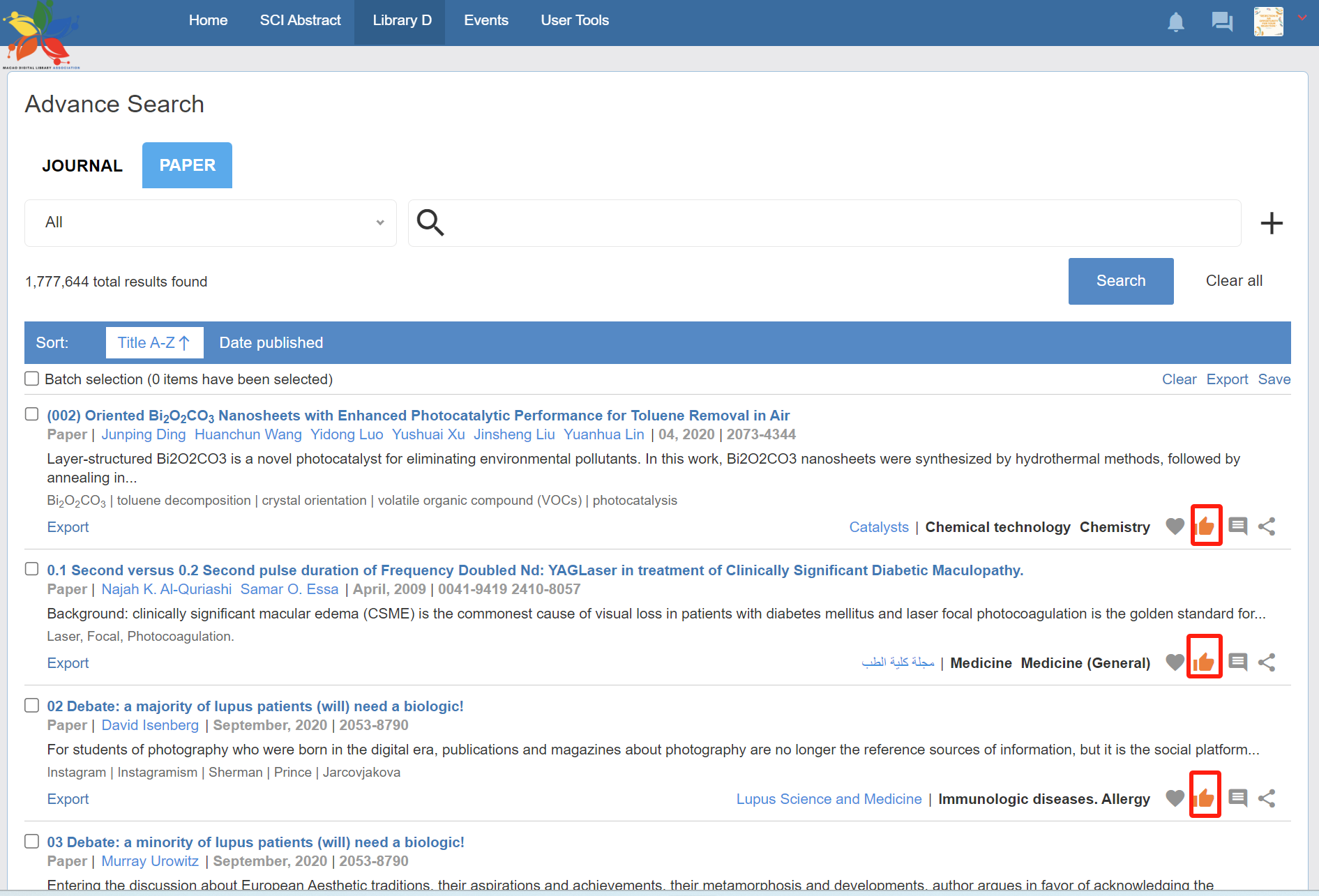Open comments for the Bi2O2CO3 Nanosheets paper

tap(1238, 526)
